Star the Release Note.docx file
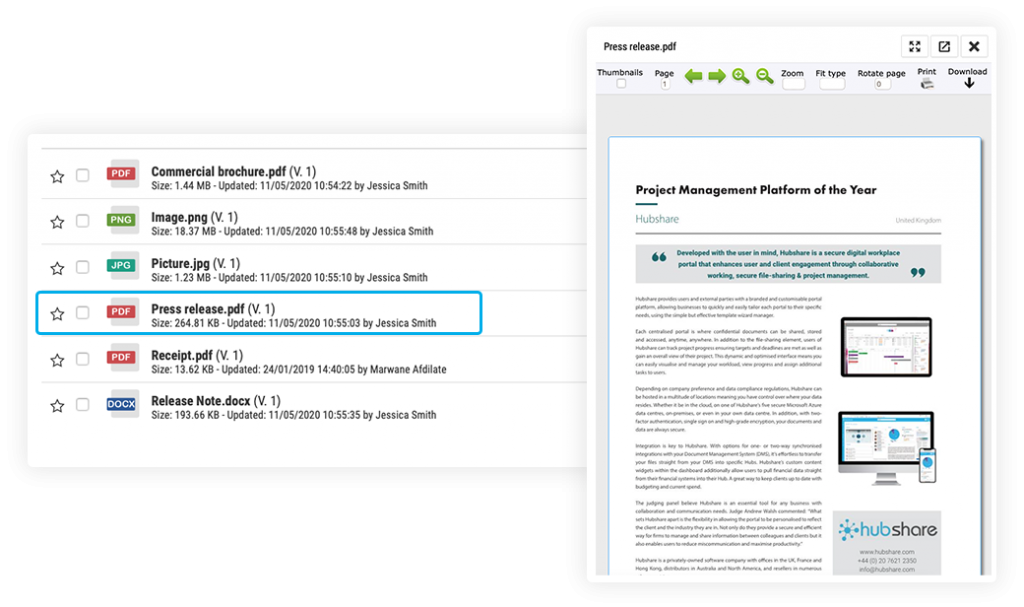This screenshot has height=607, width=1024. [57, 406]
